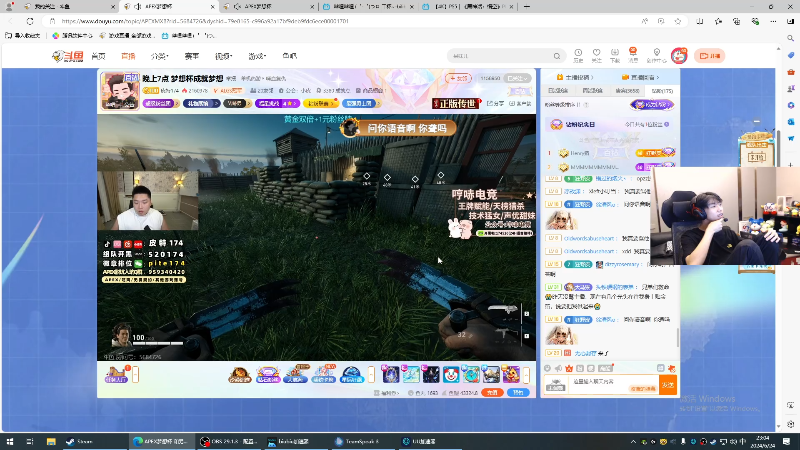This screenshot has width=800, height=450.
Task: Open a new browser tab with plus
Action: [527, 7]
